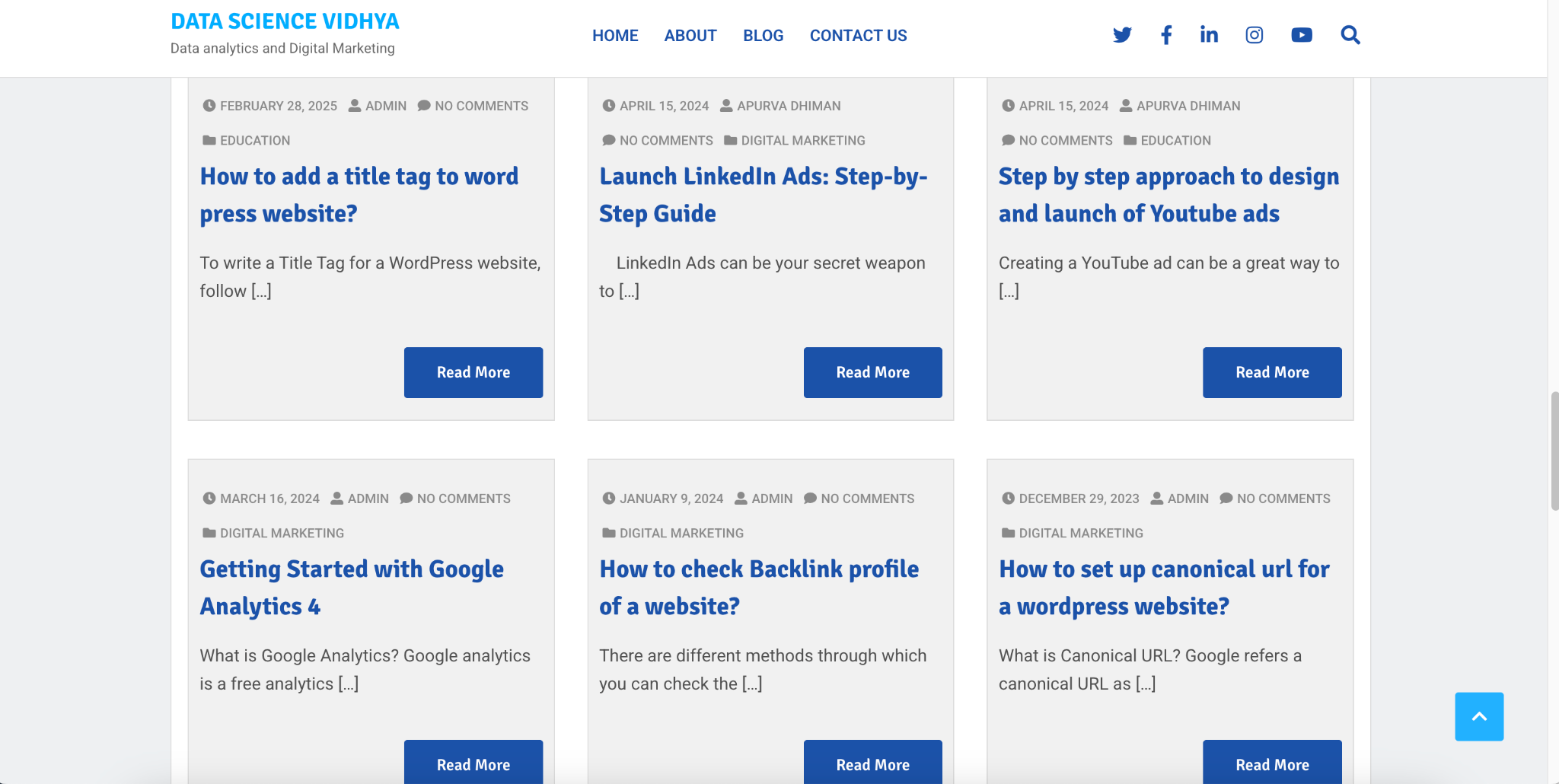Read More on Getting Started with Google Analytics 4
This screenshot has width=1559, height=784.
click(473, 764)
